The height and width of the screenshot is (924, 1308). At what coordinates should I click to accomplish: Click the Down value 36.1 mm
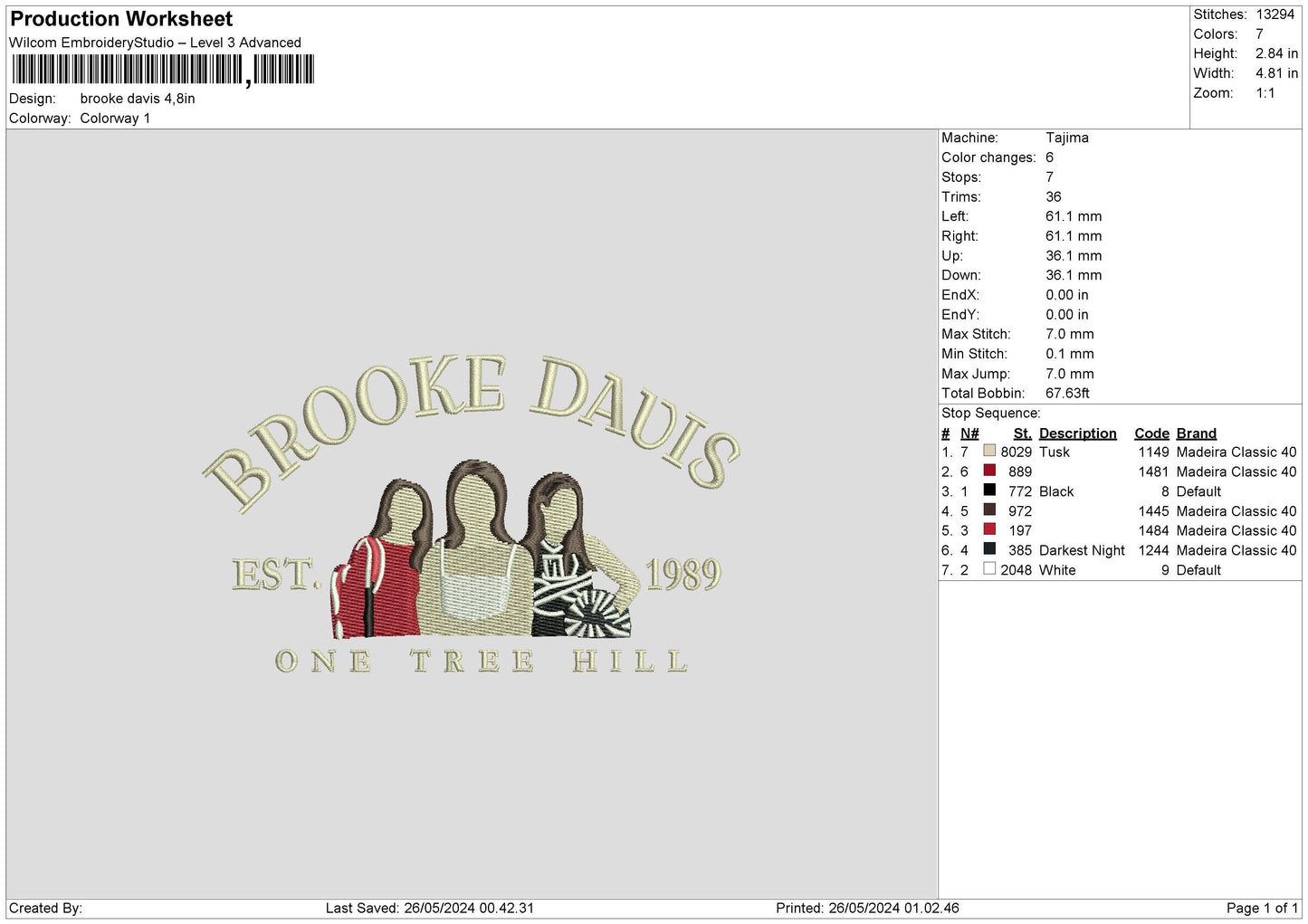(1074, 275)
